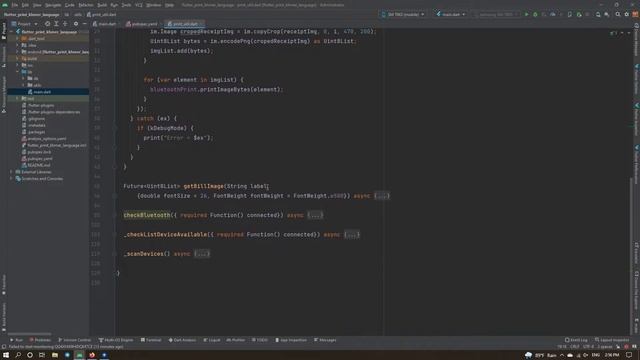Open the device manager icon in the toolbar
The image size is (640, 360).
tap(598, 14)
